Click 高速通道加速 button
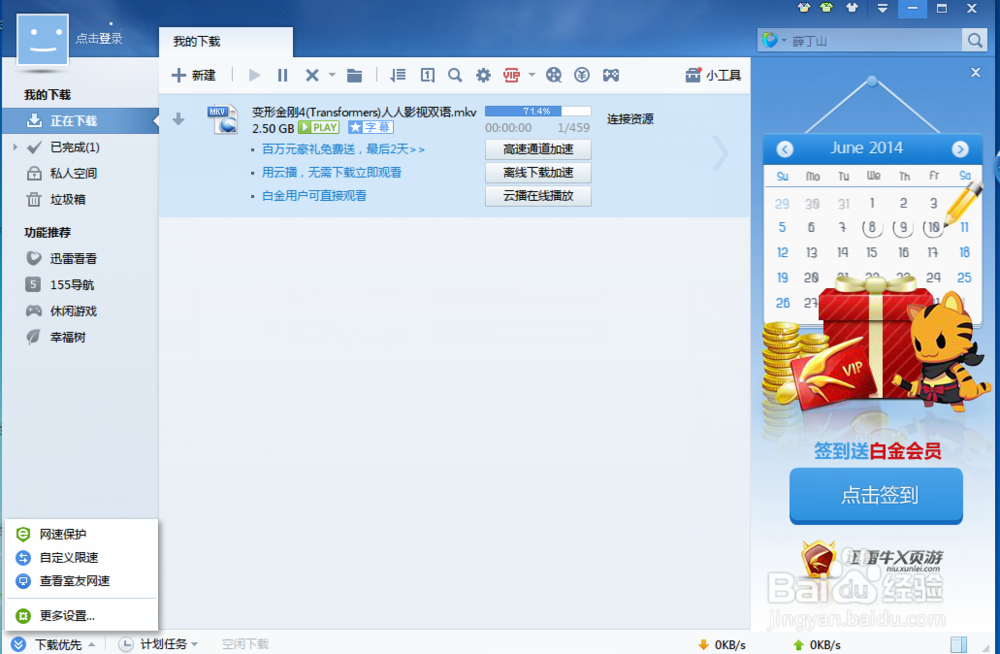This screenshot has width=1000, height=654. [538, 149]
